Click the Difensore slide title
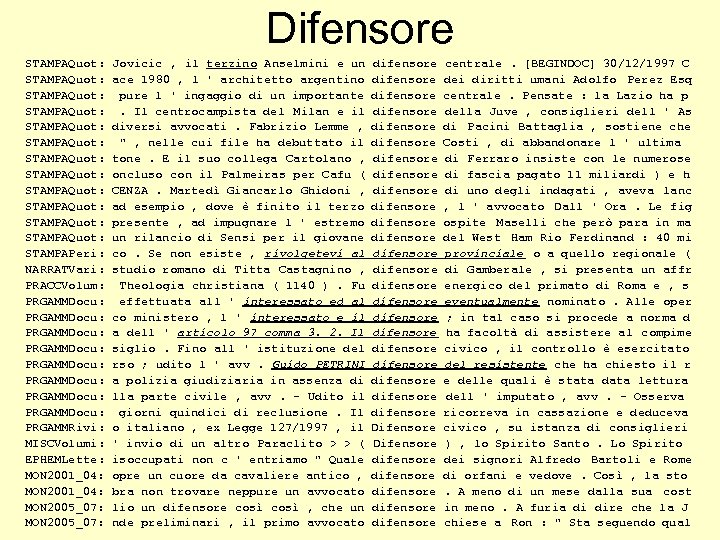Image resolution: width=720 pixels, height=540 pixels. tap(360, 28)
